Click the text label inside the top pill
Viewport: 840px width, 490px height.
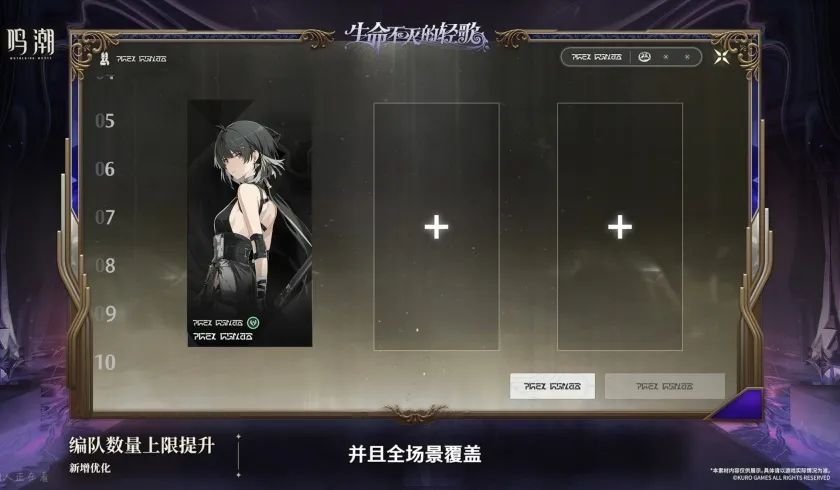[597, 57]
